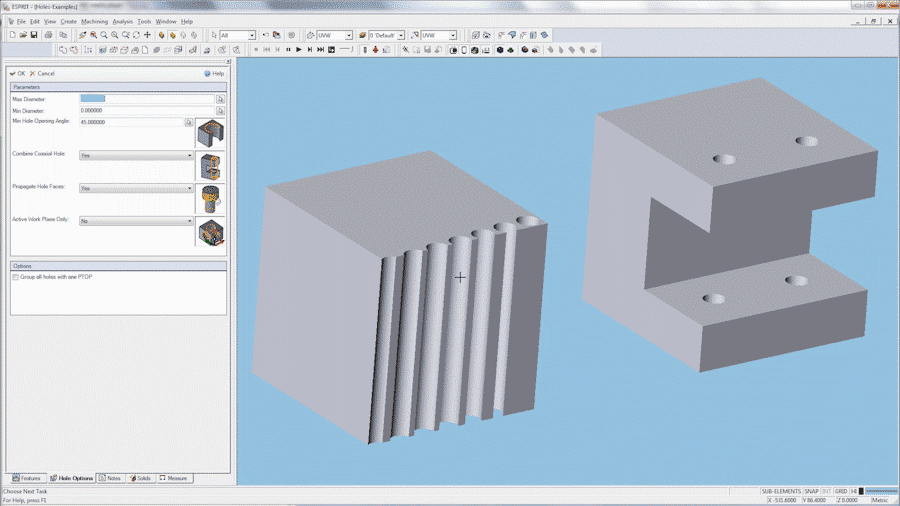This screenshot has width=900, height=506.
Task: Click the black cube solid view icon
Action: tap(500, 50)
